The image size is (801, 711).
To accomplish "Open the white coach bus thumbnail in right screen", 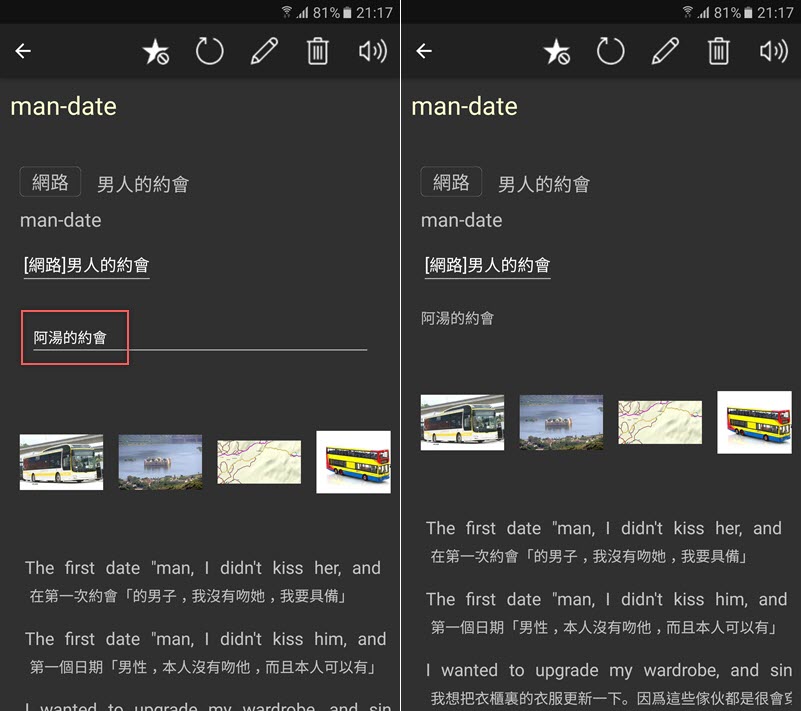I will [462, 422].
